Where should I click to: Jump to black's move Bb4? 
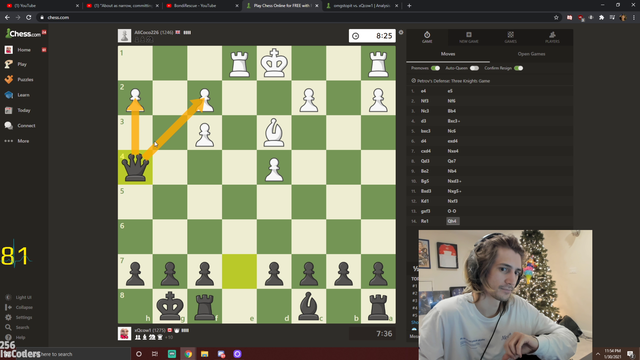[451, 111]
